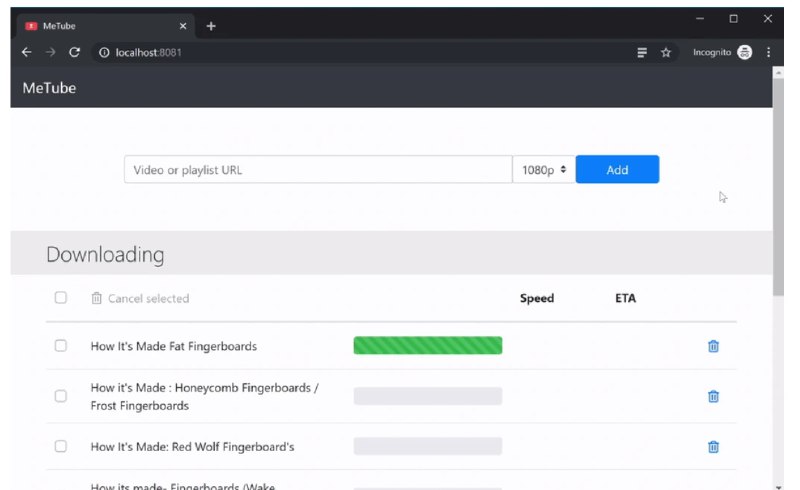Go back with the browser back arrow
The image size is (800, 490).
click(27, 53)
